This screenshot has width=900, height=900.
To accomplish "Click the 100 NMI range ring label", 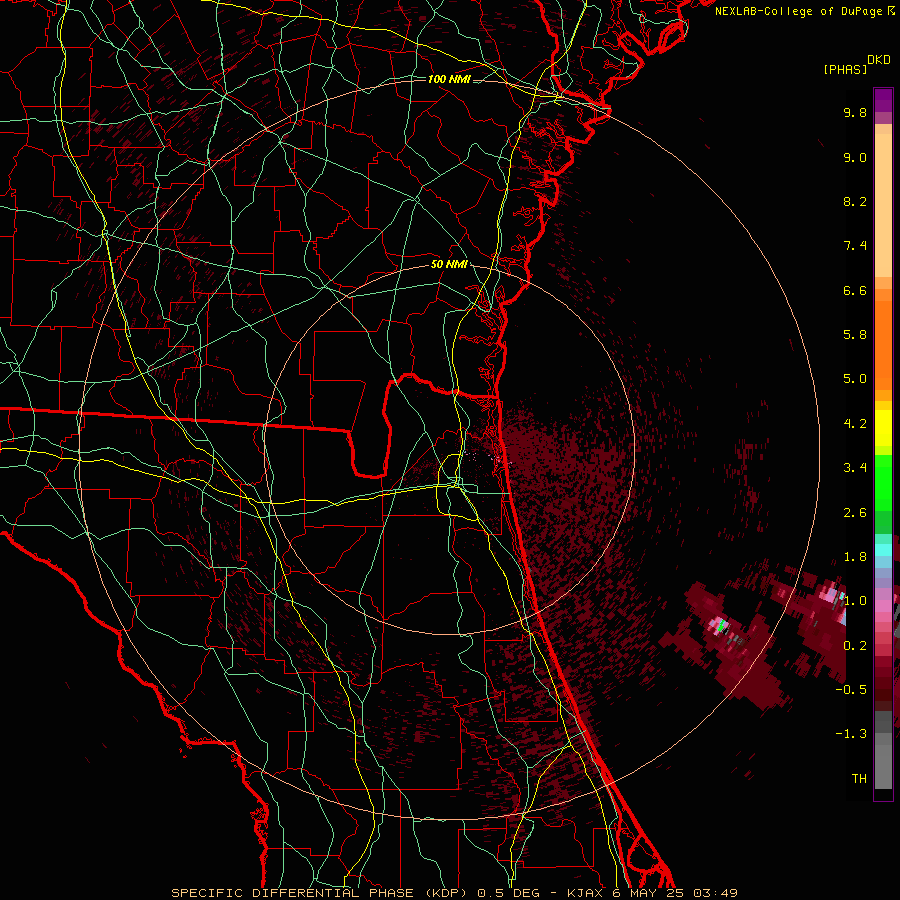I will click(x=449, y=79).
